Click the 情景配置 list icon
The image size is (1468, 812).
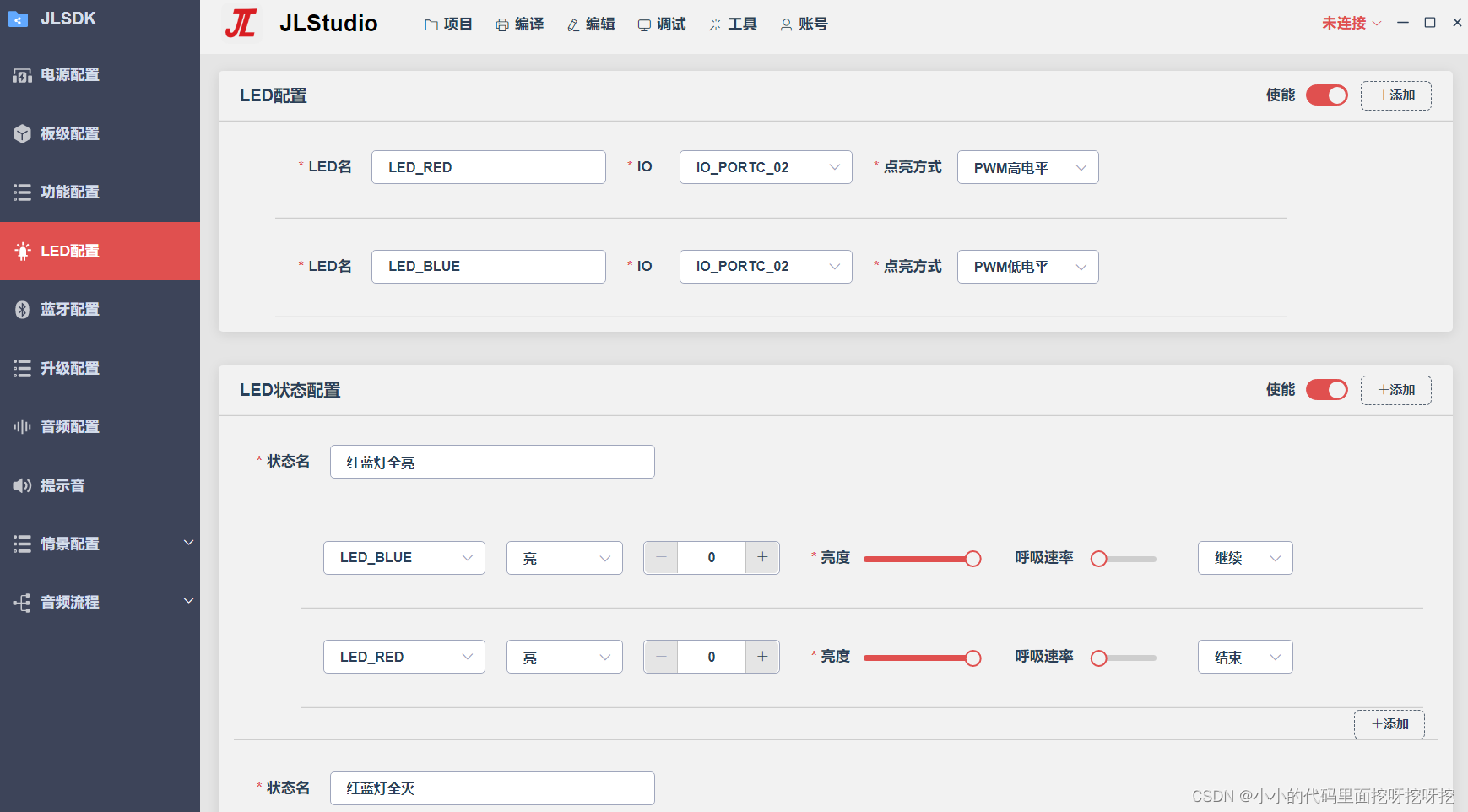23,544
